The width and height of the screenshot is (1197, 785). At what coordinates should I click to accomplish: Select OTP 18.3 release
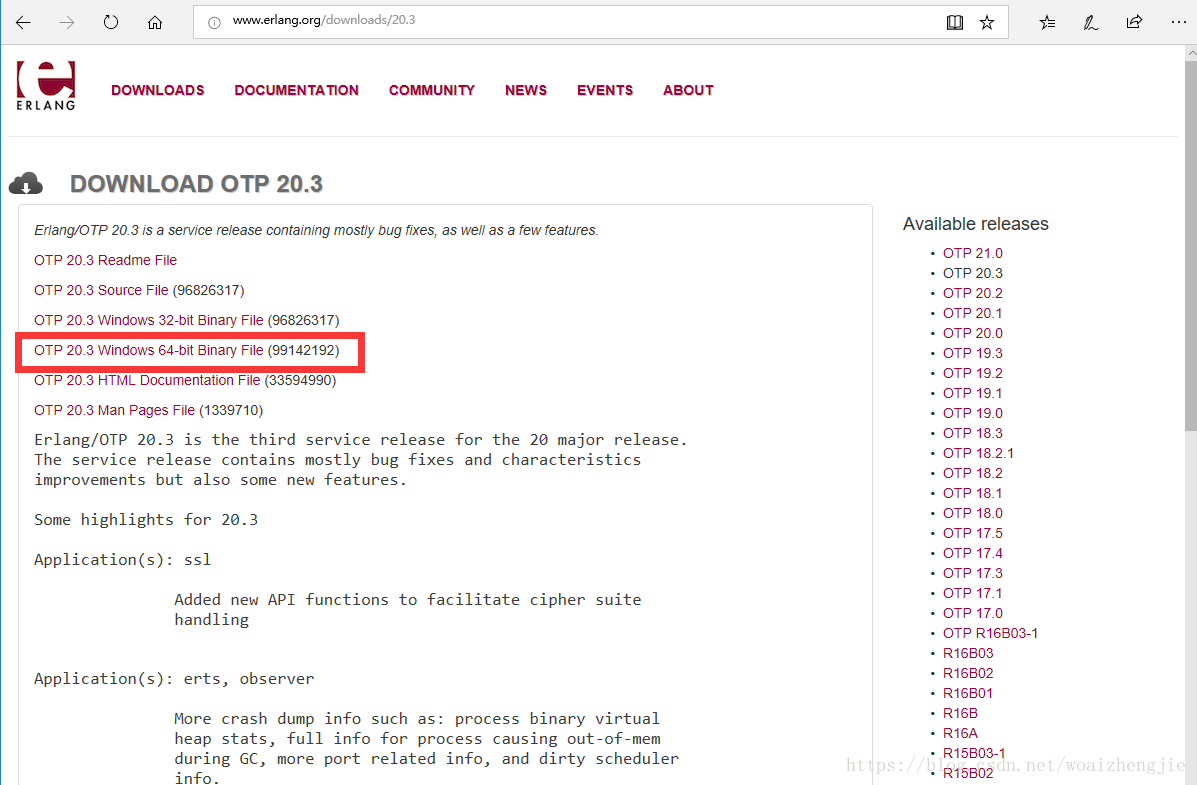(973, 433)
